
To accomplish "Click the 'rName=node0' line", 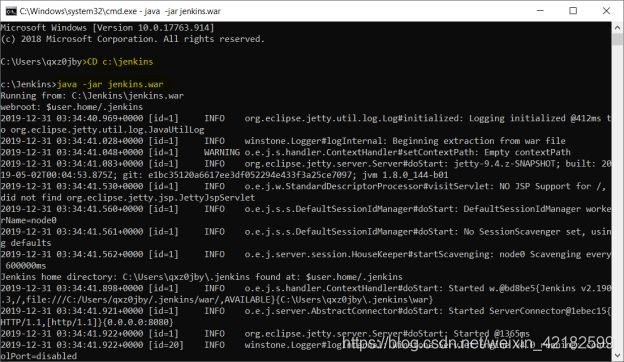I will pos(29,220).
